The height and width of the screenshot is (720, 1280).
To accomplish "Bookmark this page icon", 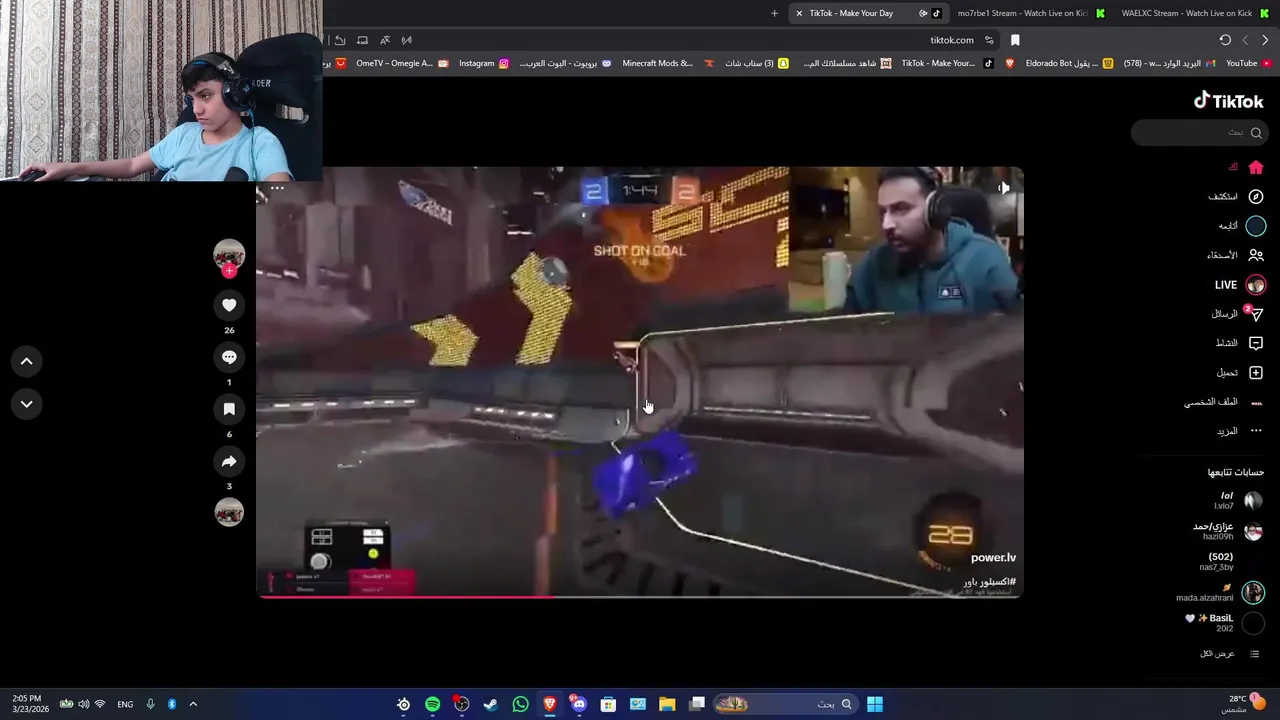I will pos(1015,40).
